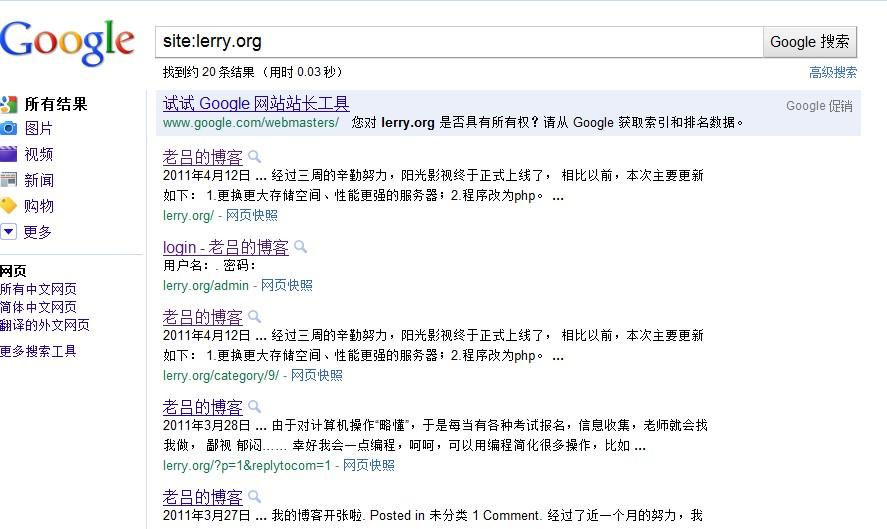887x529 pixels.
Task: Click the lerry.org/ green URL text
Action: click(188, 216)
